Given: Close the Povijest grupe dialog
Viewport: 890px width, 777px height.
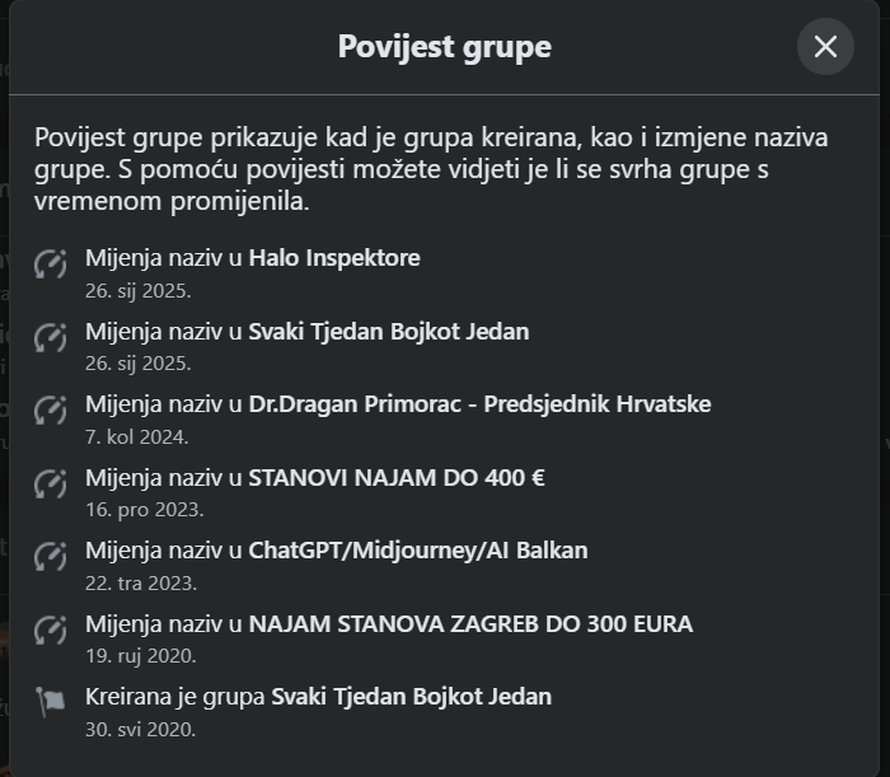Looking at the screenshot, I should tap(825, 47).
